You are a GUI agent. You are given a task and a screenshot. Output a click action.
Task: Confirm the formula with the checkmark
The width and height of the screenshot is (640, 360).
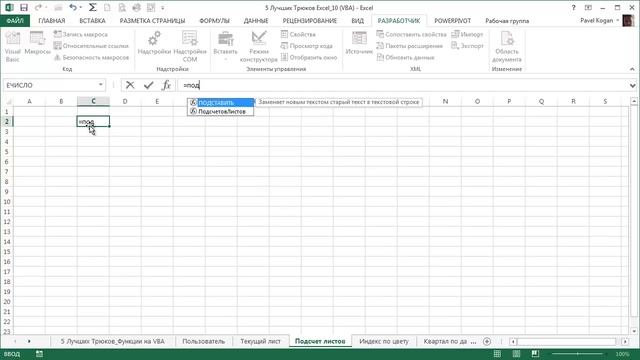[149, 85]
